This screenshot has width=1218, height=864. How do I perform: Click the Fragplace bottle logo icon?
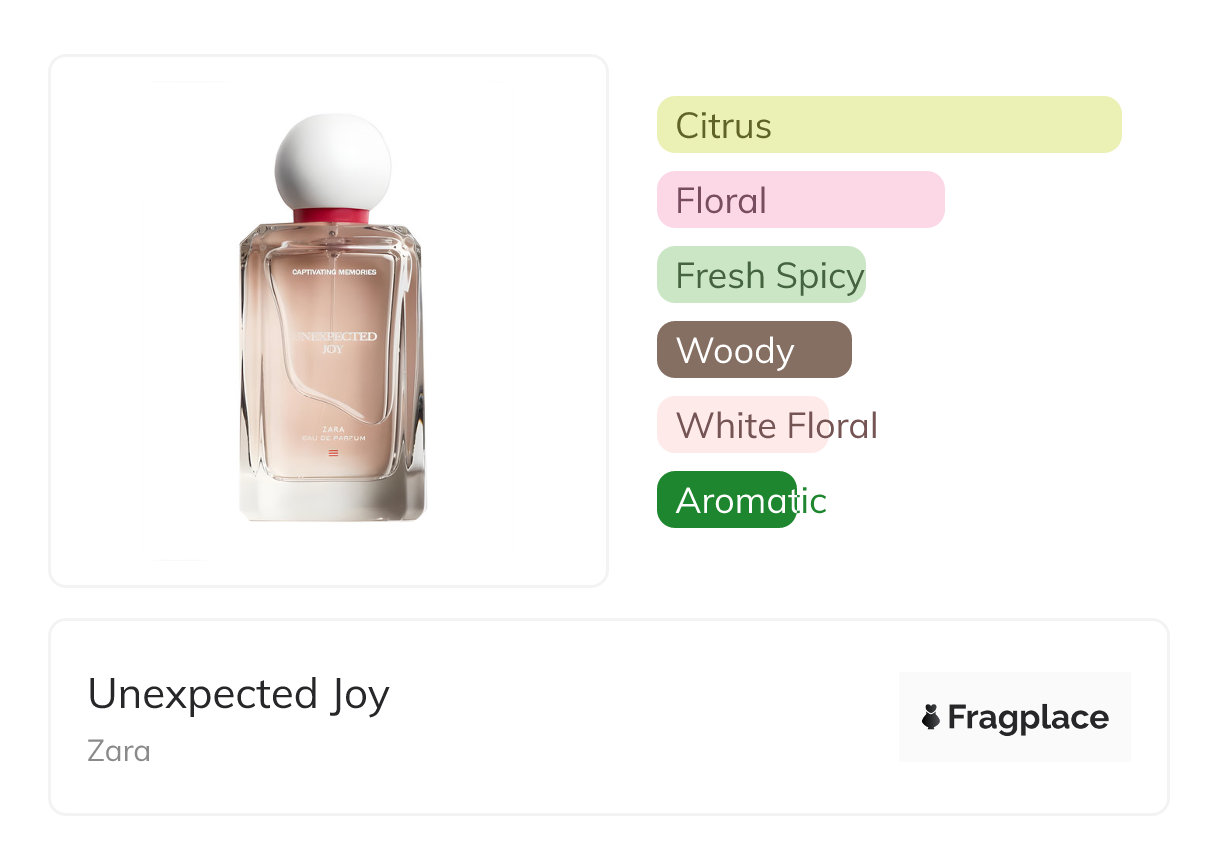coord(931,717)
